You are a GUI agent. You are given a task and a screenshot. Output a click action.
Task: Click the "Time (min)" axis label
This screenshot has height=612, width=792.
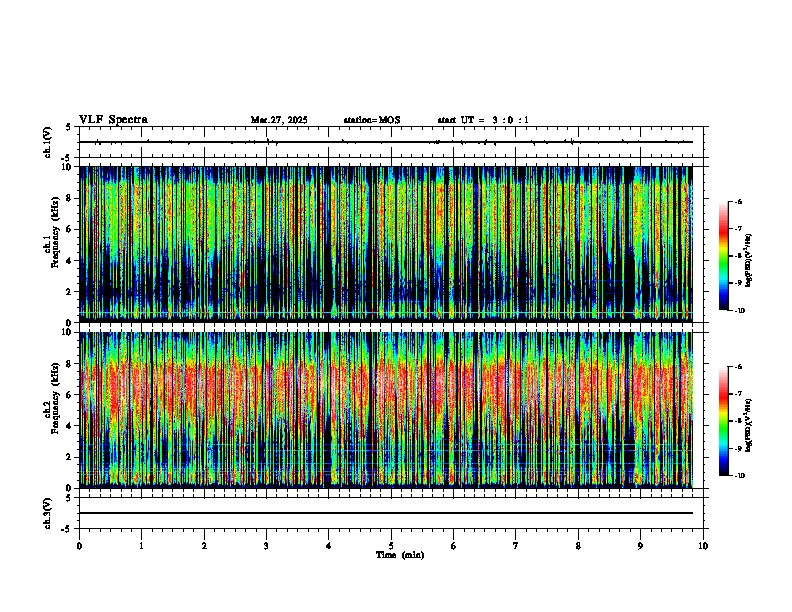[x=400, y=555]
